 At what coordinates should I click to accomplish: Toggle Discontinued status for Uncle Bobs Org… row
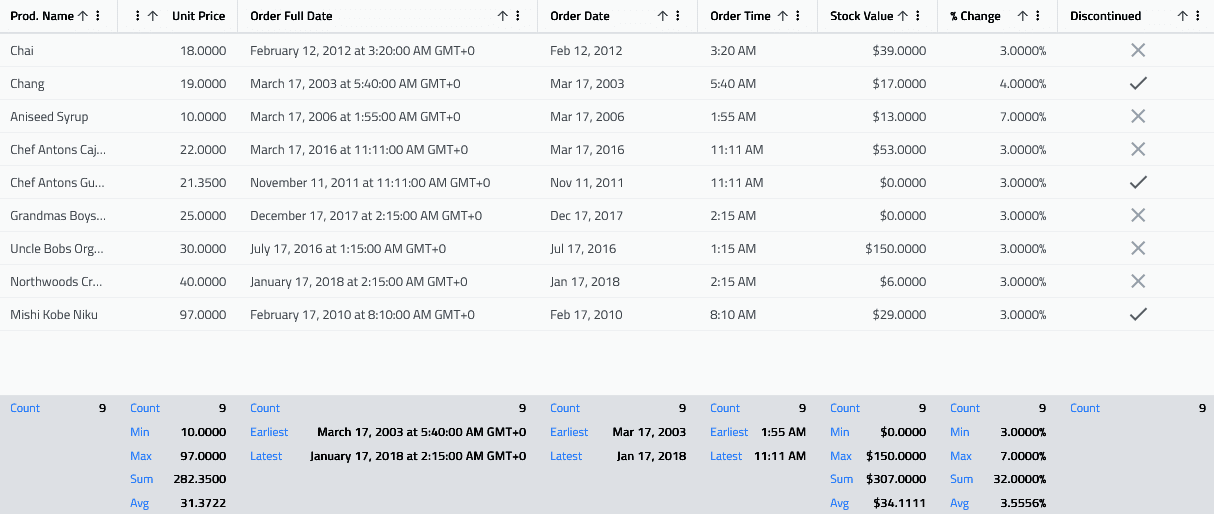pyautogui.click(x=1137, y=248)
